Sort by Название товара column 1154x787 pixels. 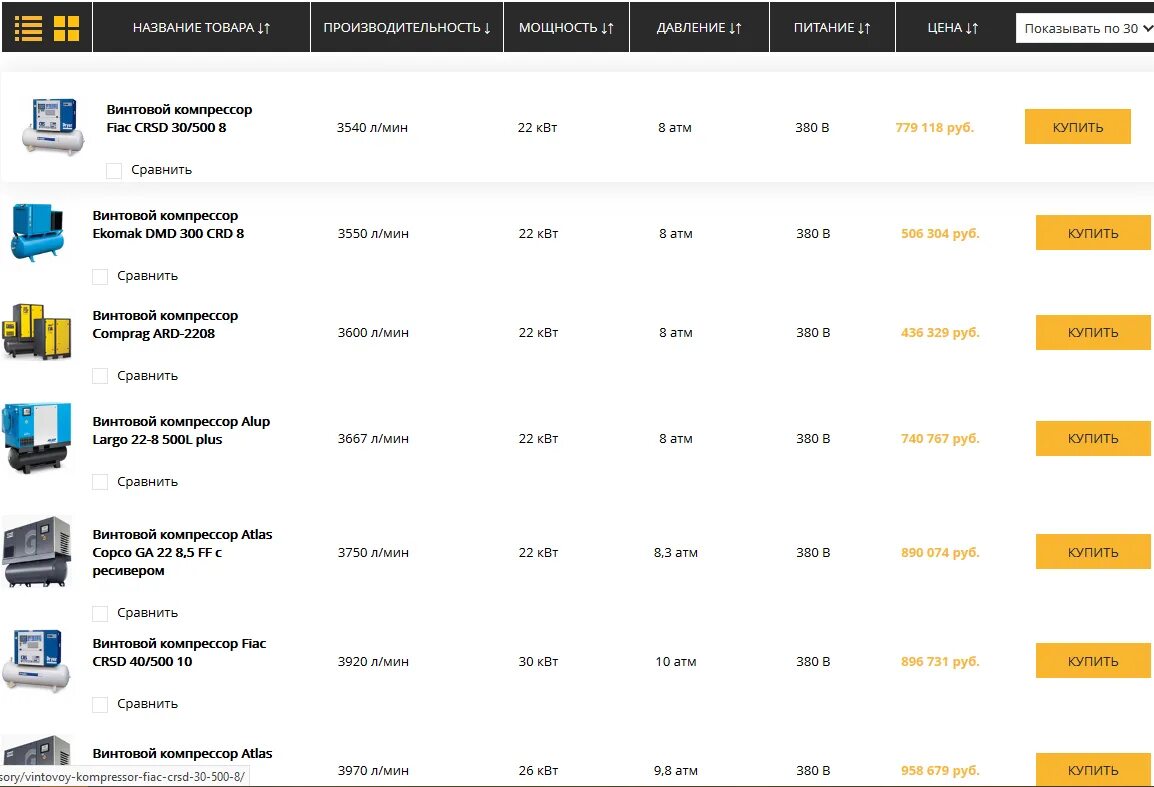[x=201, y=28]
